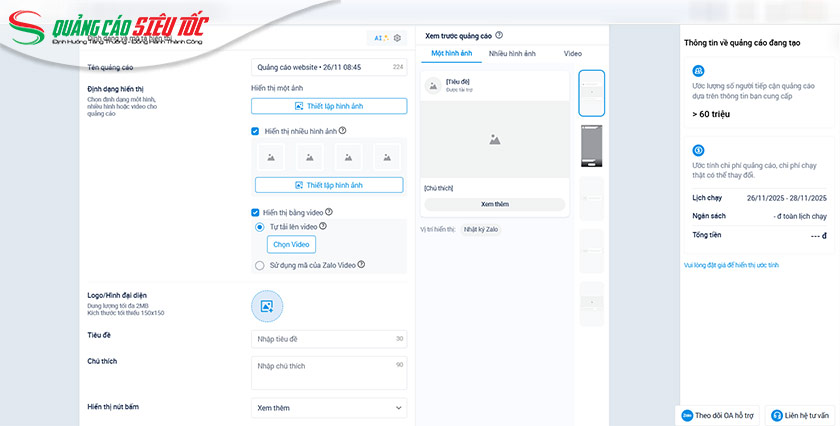840x426 pixels.
Task: Click the first image placeholder in multi-image row
Action: click(272, 156)
